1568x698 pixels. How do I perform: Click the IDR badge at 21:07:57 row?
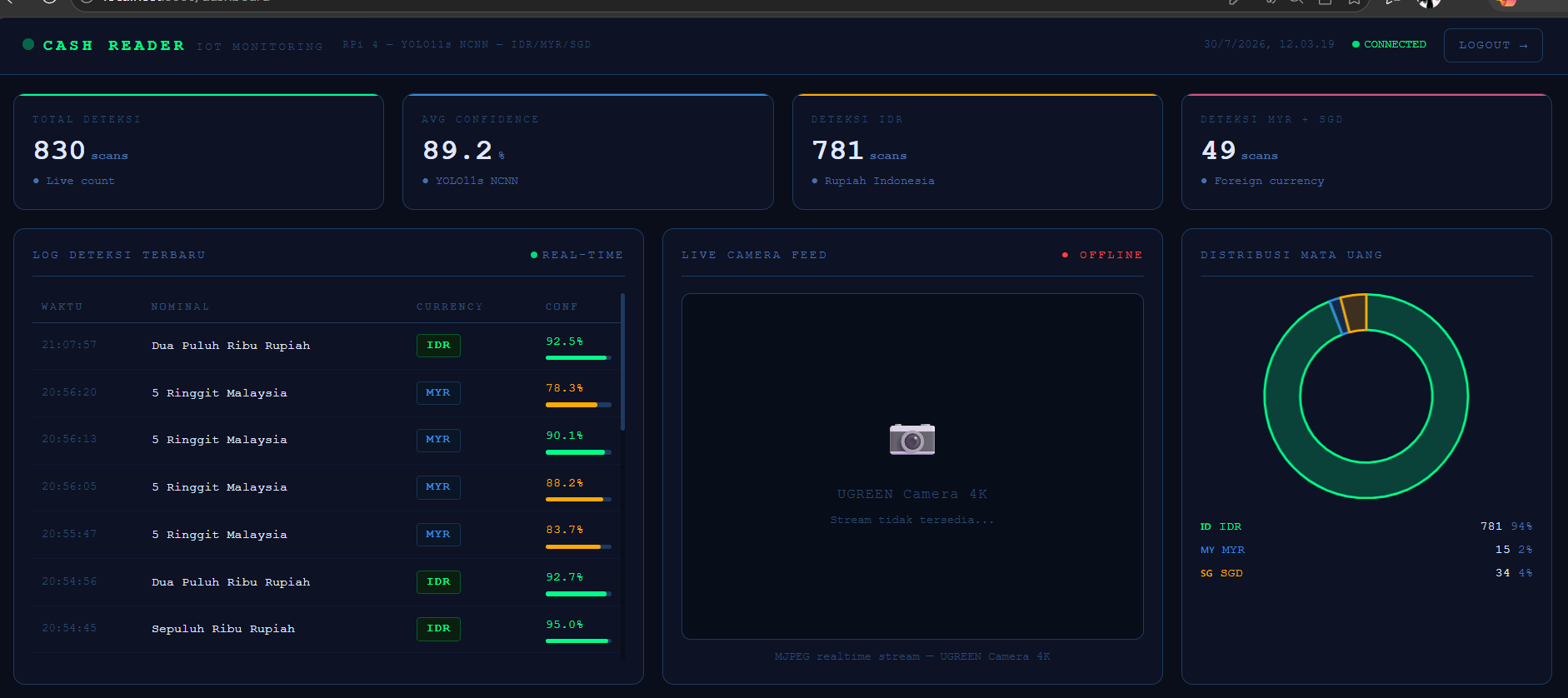(x=438, y=345)
